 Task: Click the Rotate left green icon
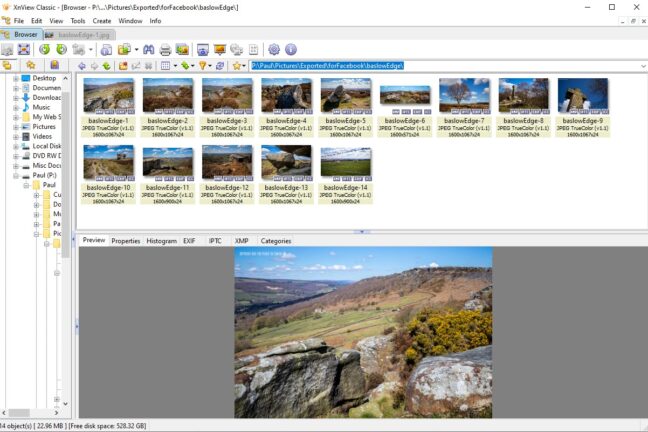[45, 50]
